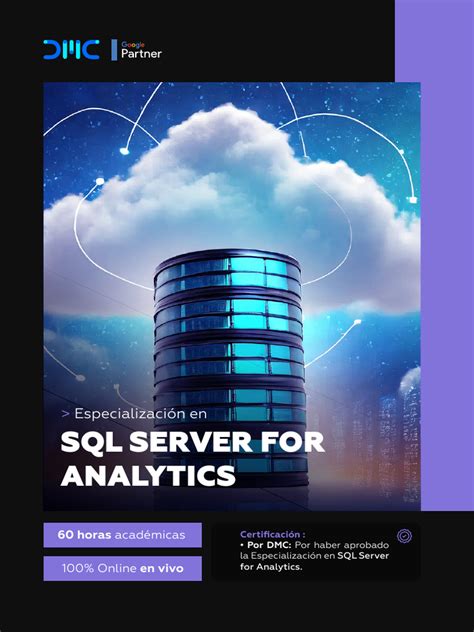Click the certification seal icon

pyautogui.click(x=404, y=536)
